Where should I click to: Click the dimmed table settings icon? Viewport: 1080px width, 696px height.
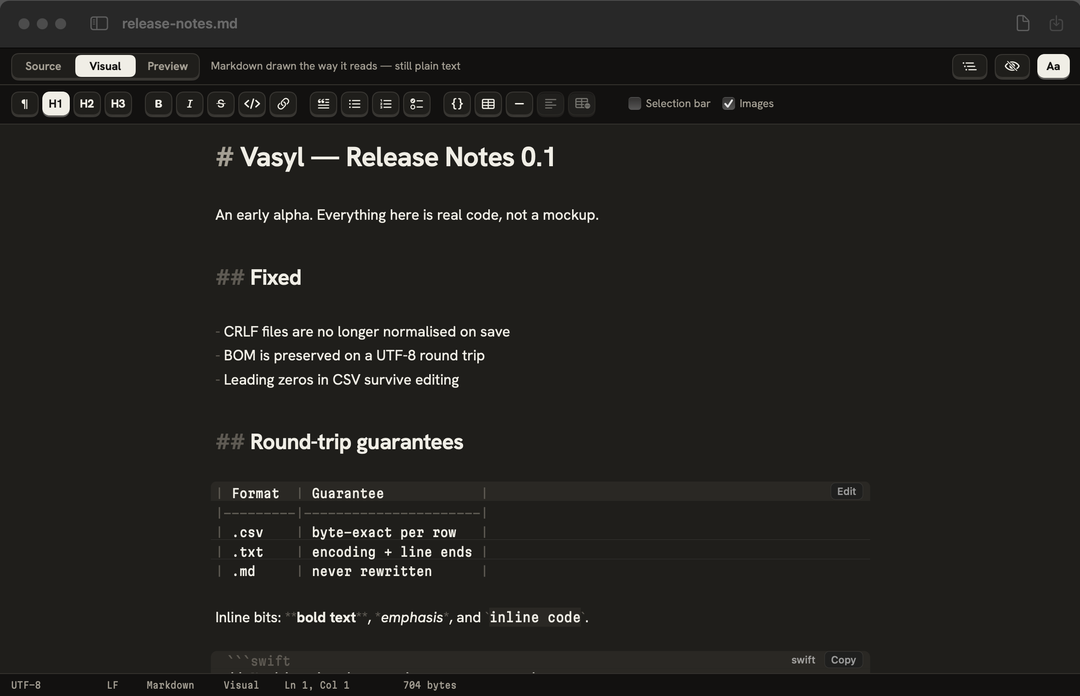tap(582, 103)
